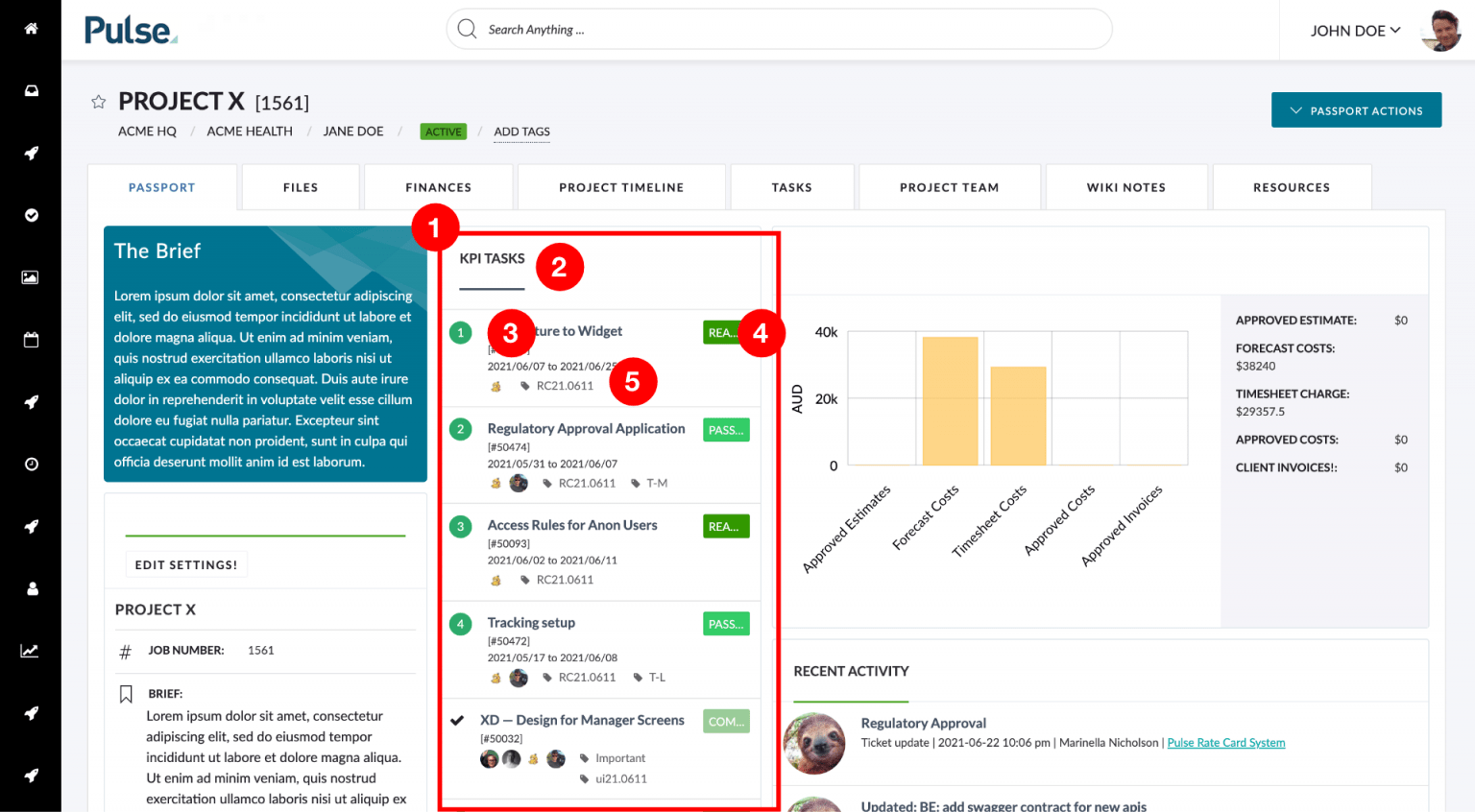1475x812 pixels.
Task: Toggle completion checkmark on XD Design task
Action: 459,720
